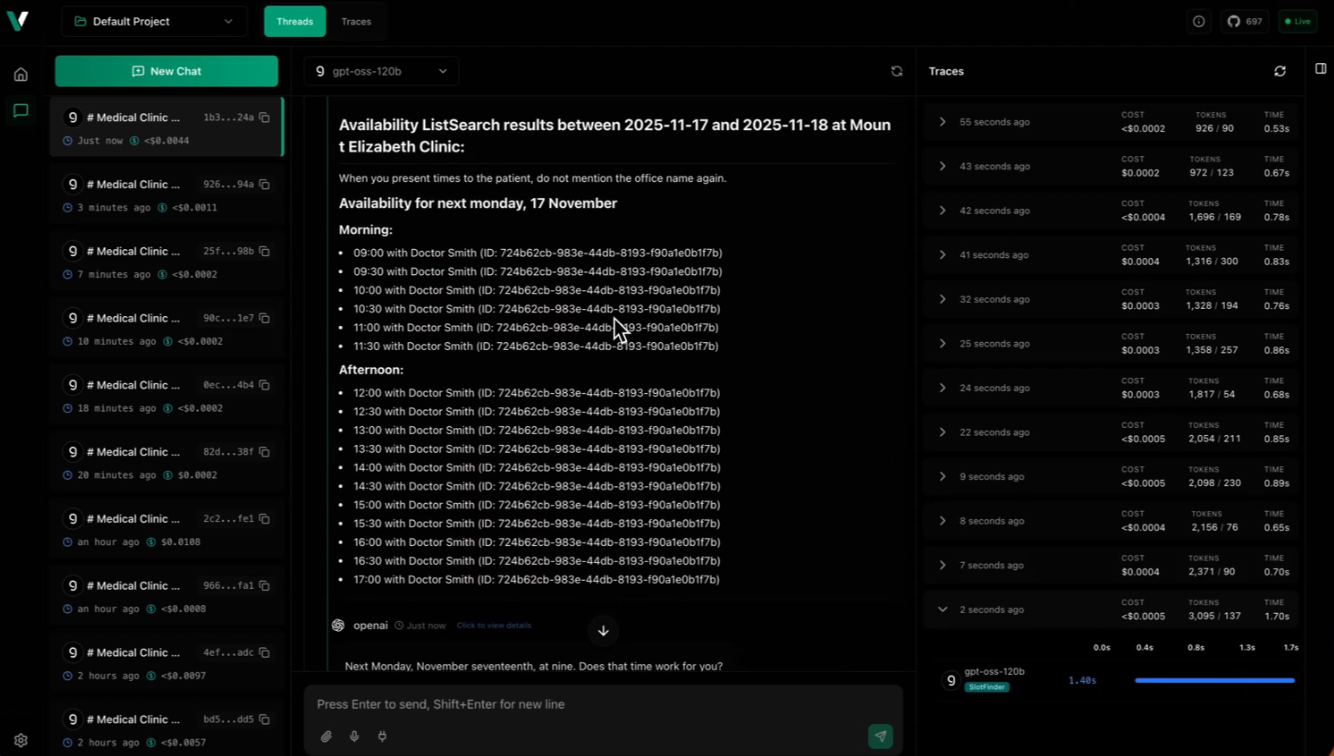Screen dimensions: 1334x756
Task: Activate voice input with the microphone icon
Action: point(354,736)
